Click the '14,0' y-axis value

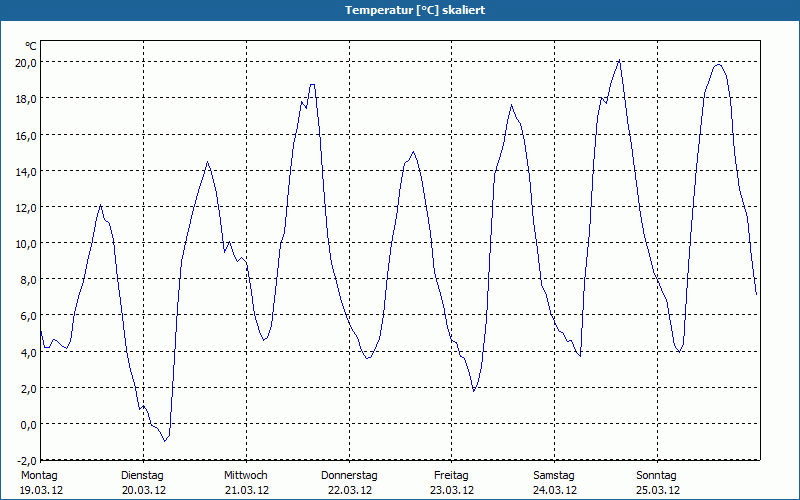click(x=27, y=171)
